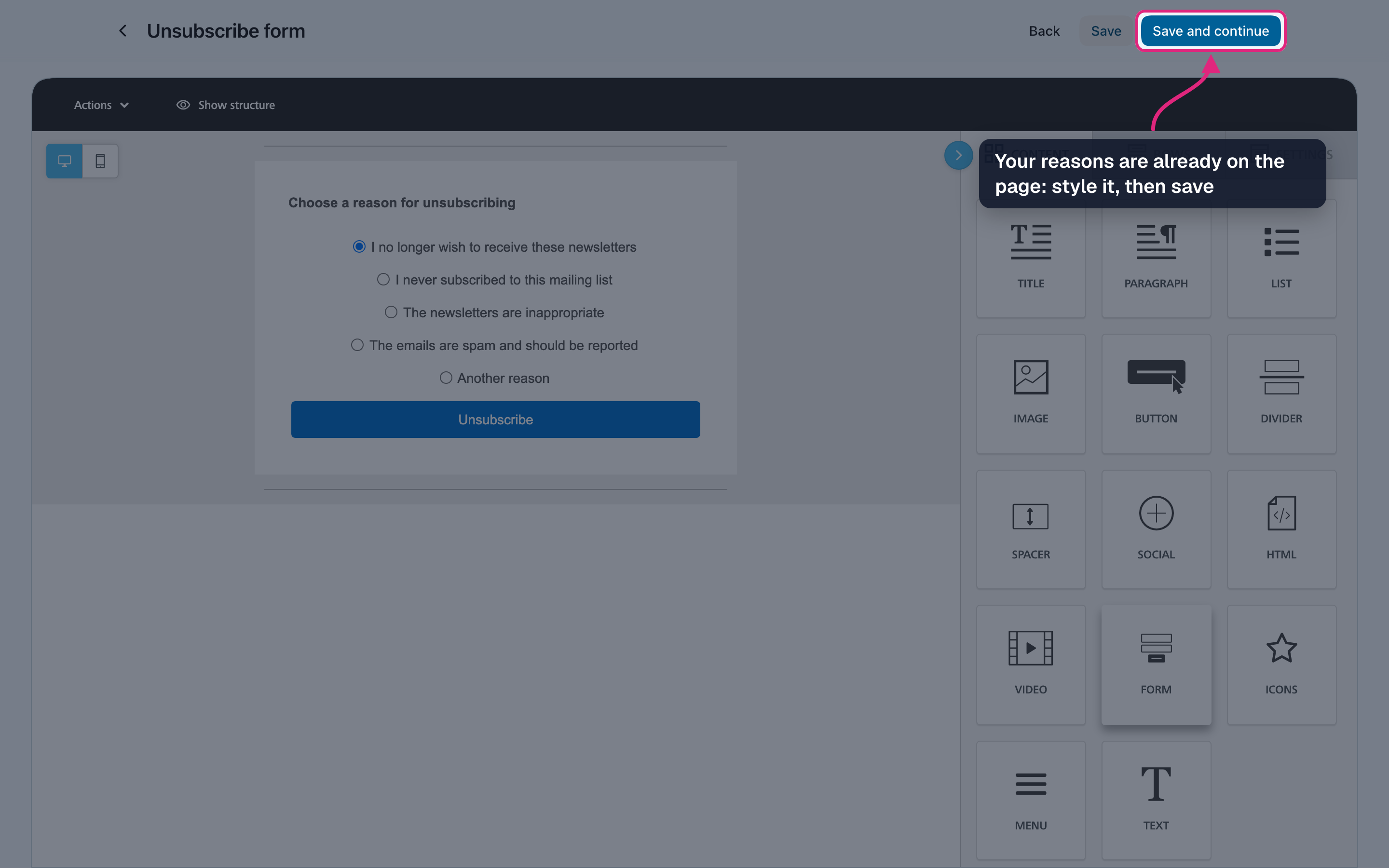Toggle Show structure view
Screen dimensions: 1389x868
click(226, 105)
